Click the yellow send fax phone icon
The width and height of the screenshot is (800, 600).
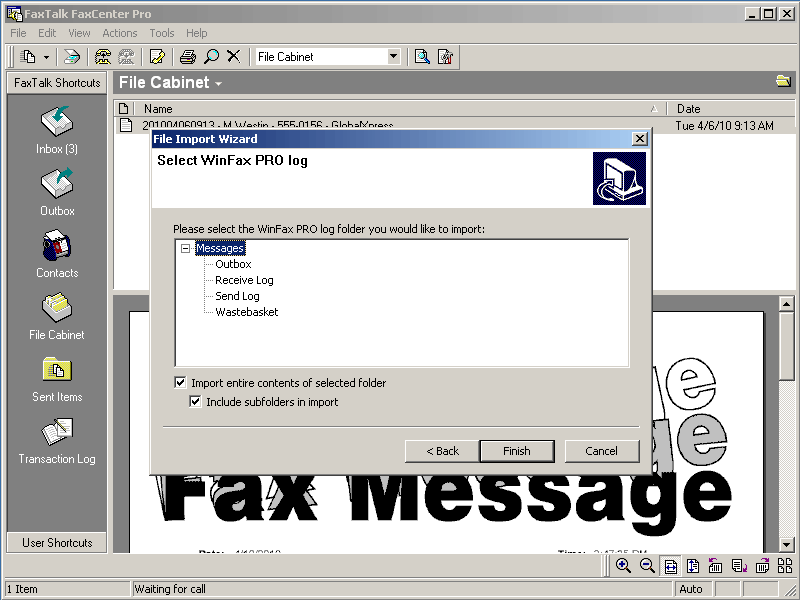click(103, 57)
